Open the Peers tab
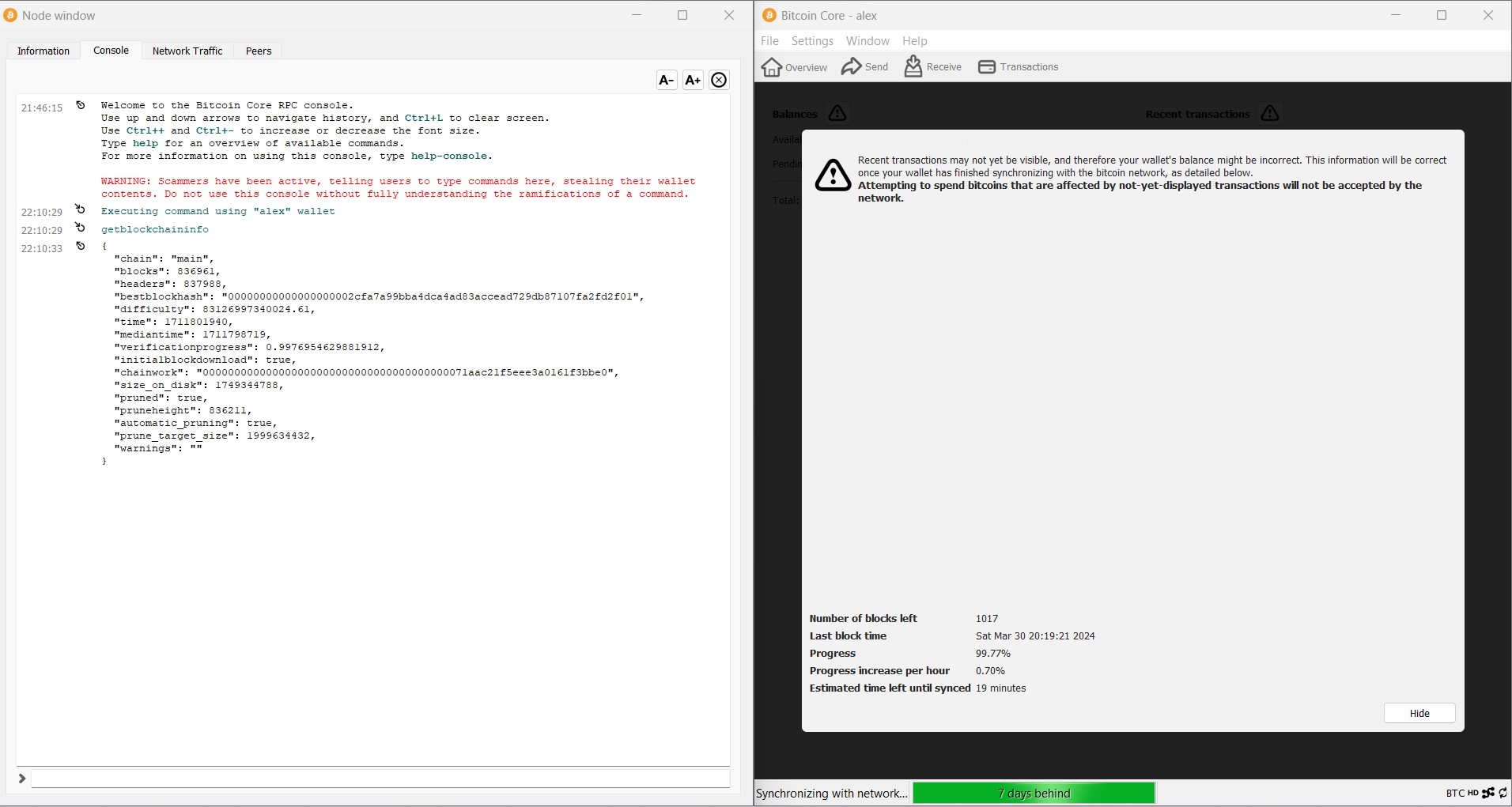This screenshot has height=807, width=1512. [259, 51]
